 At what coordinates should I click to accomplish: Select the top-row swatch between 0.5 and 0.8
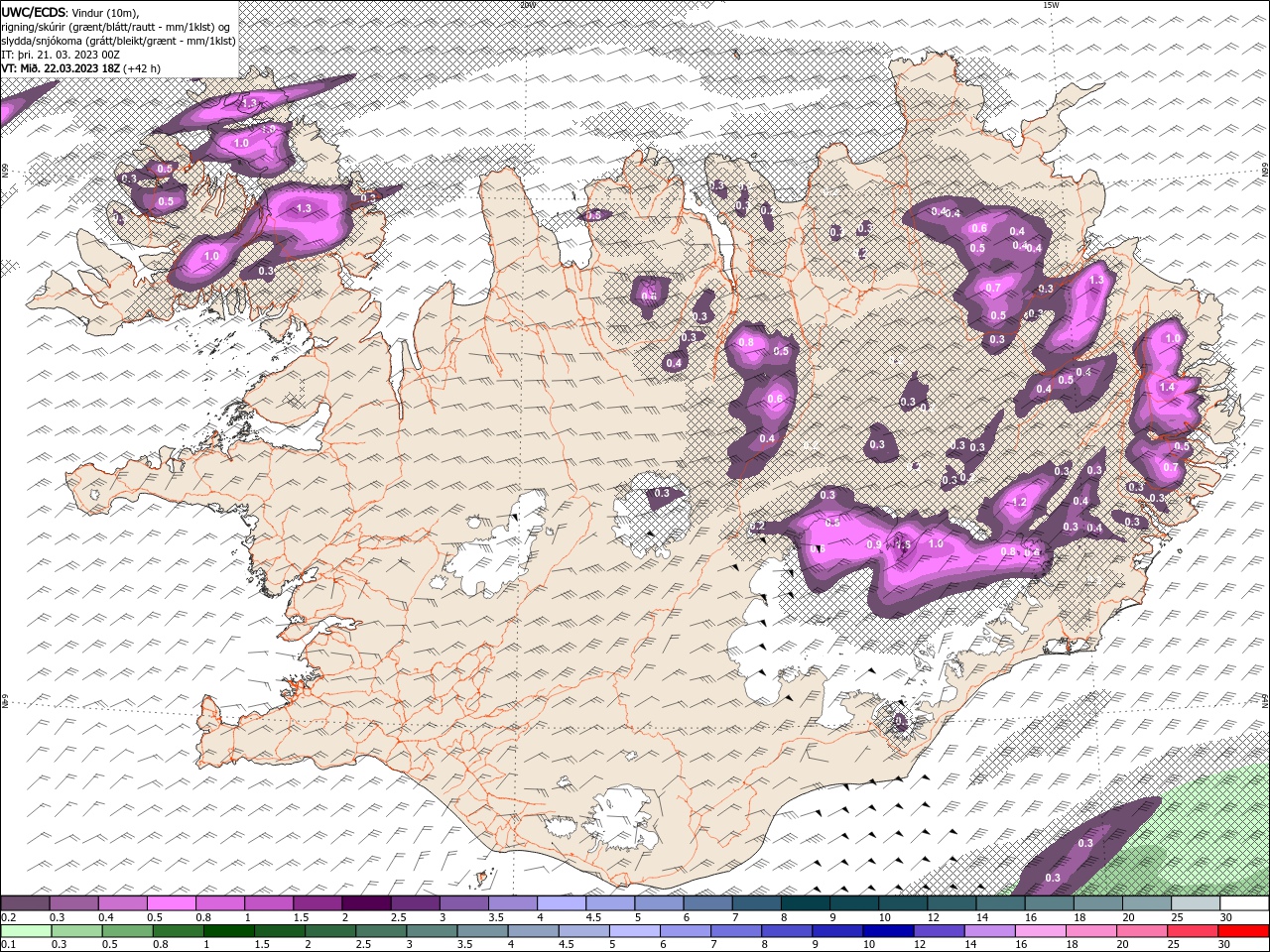point(171,903)
